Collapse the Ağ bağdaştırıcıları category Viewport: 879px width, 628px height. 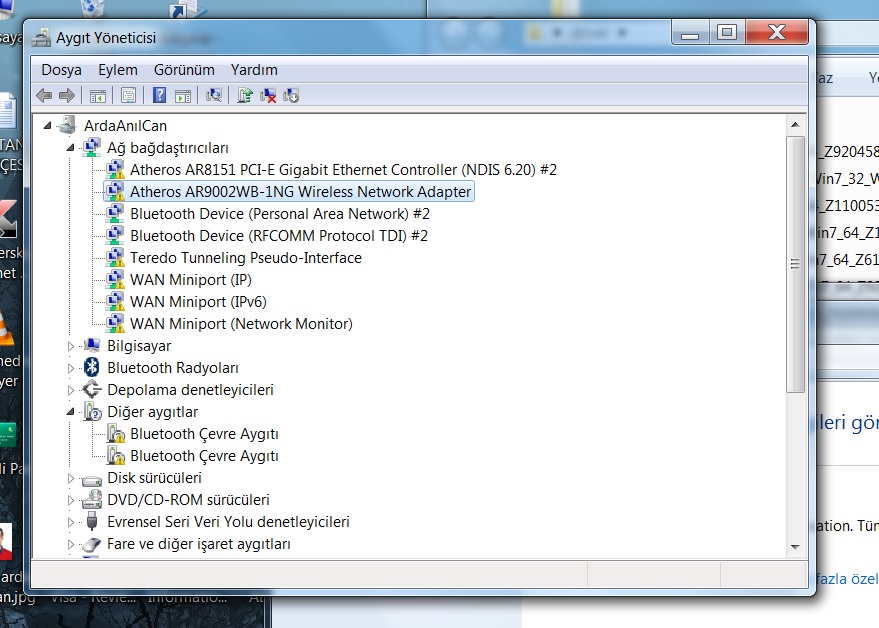[71, 148]
